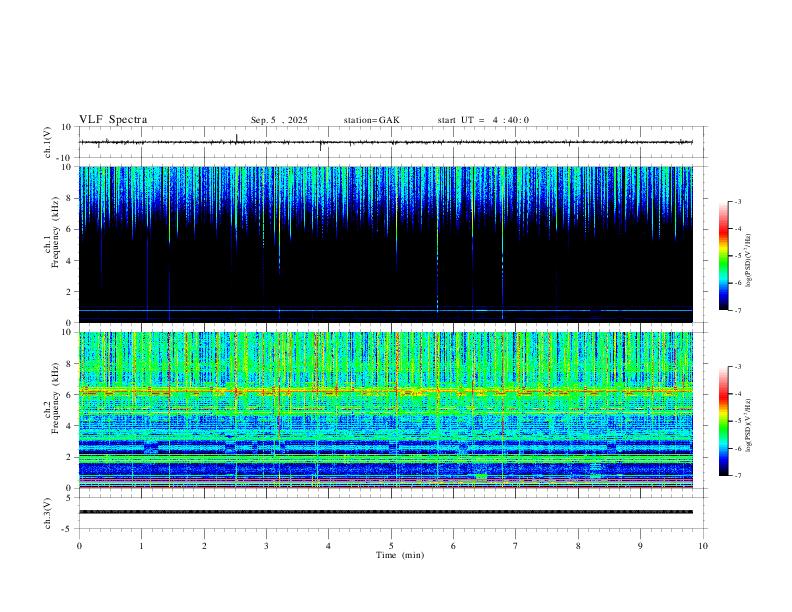792x612 pixels.
Task: Click the time axis tick label '10'
Action: pyautogui.click(x=703, y=546)
